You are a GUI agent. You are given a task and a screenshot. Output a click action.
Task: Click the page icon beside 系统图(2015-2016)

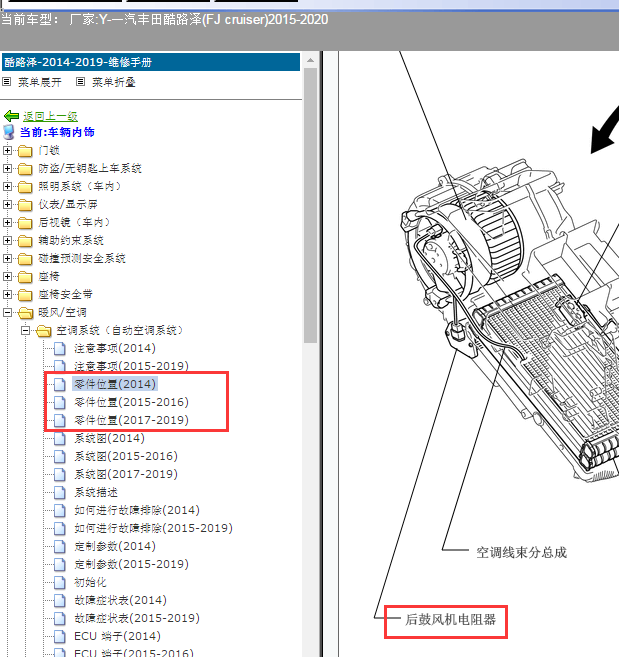(60, 456)
